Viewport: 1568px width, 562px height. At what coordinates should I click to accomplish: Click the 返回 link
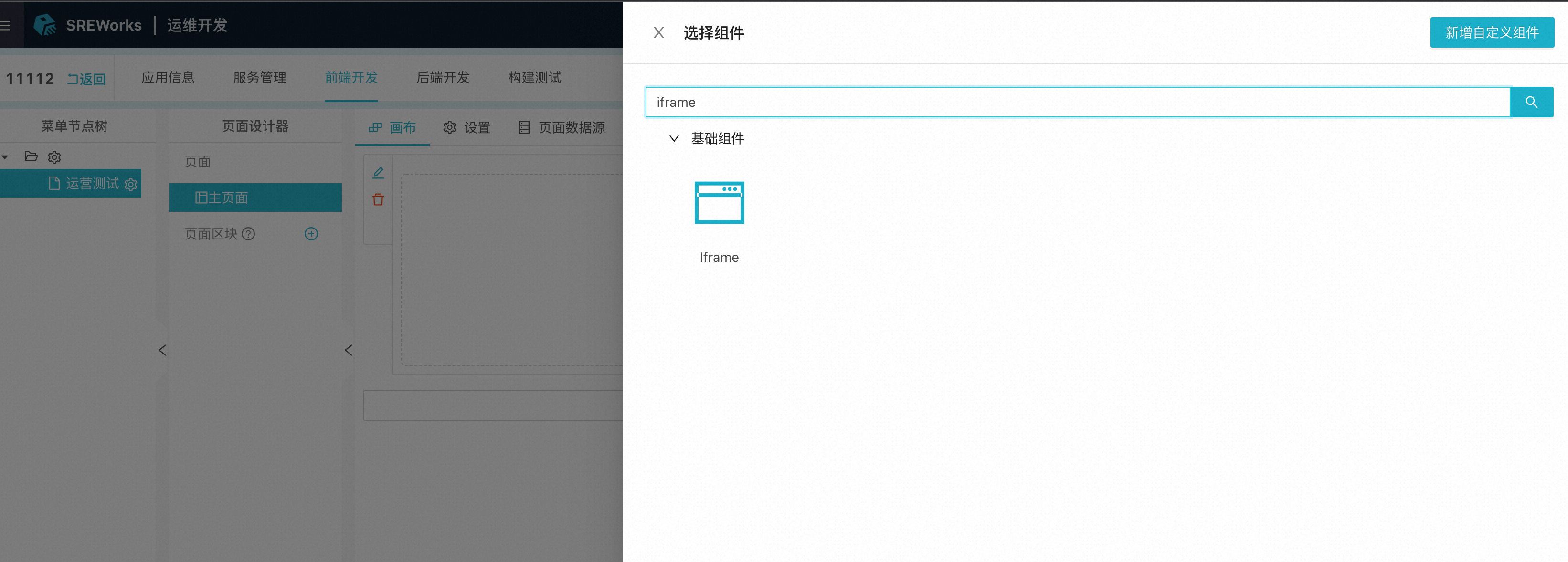point(86,79)
